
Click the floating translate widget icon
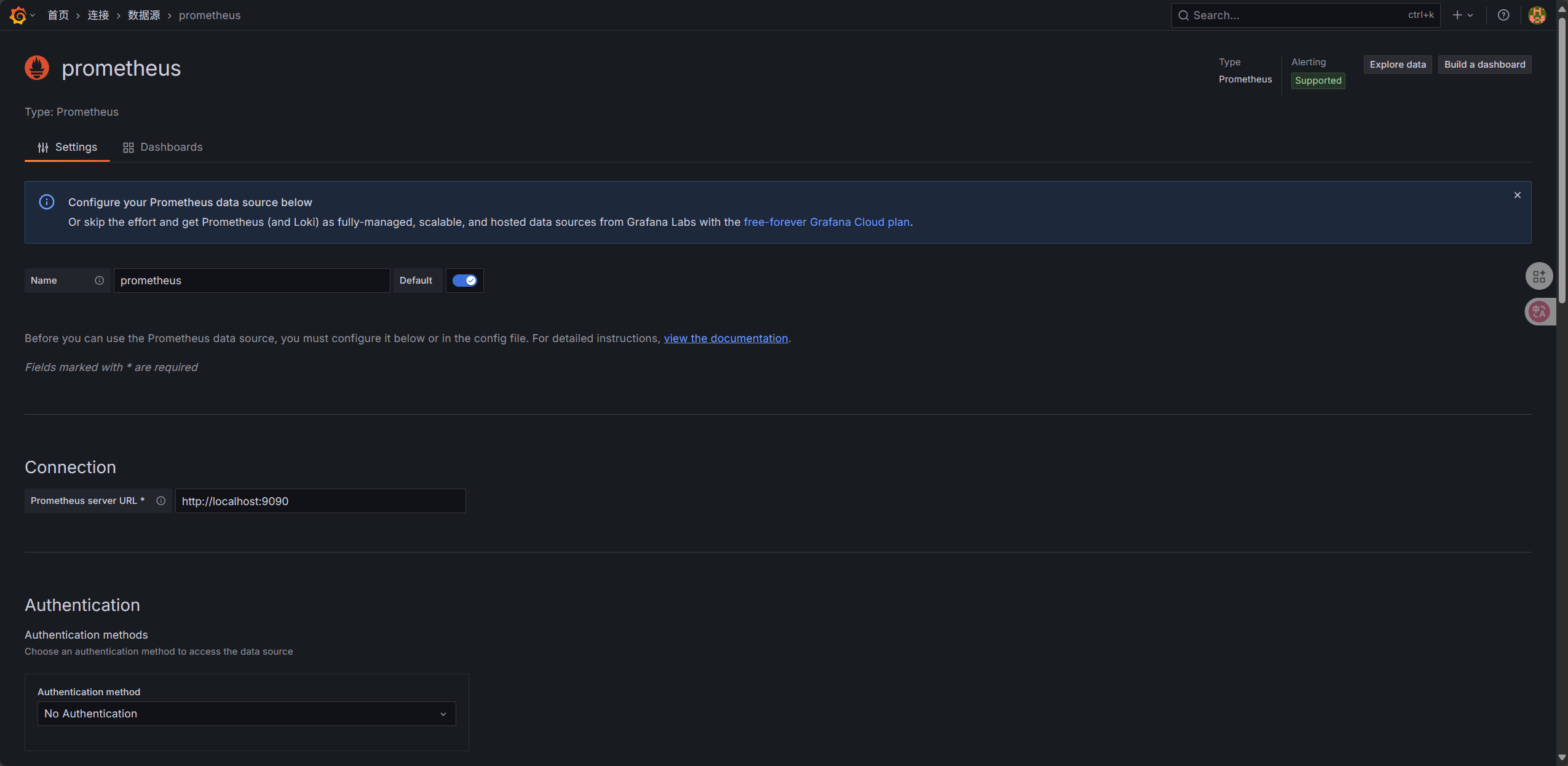click(x=1539, y=311)
